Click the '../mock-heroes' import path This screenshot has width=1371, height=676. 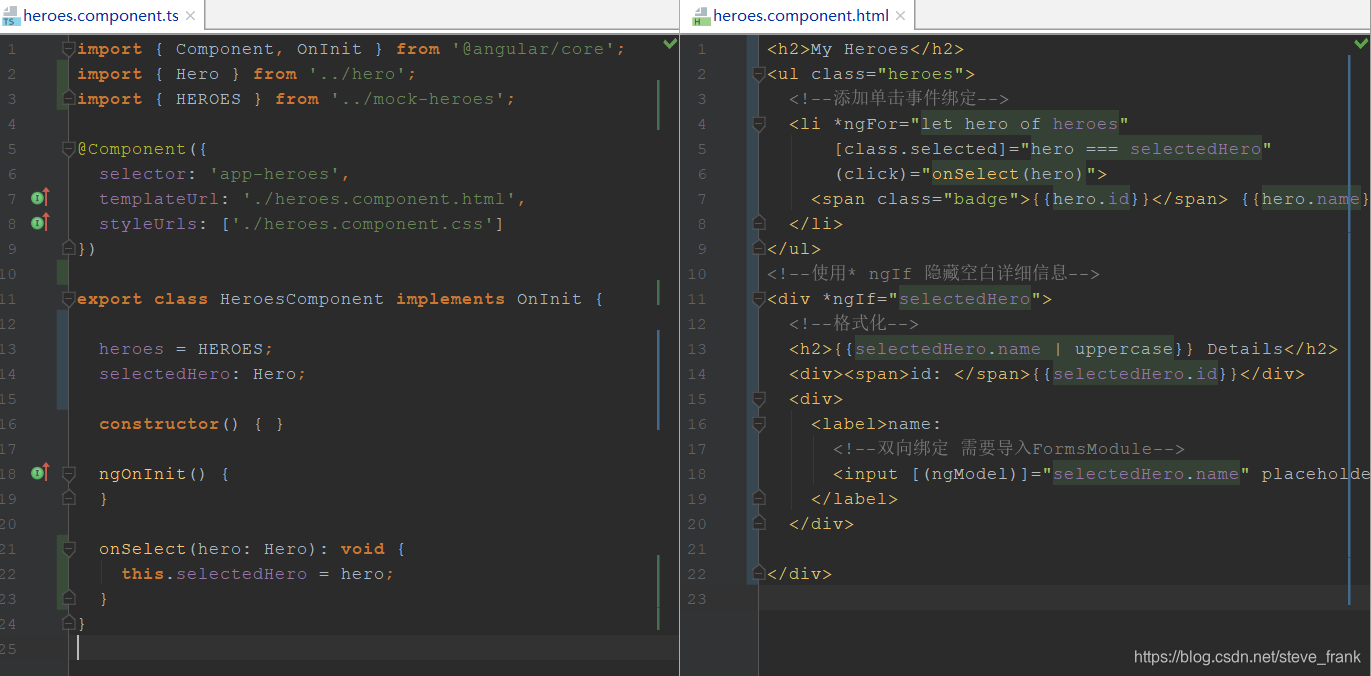418,99
